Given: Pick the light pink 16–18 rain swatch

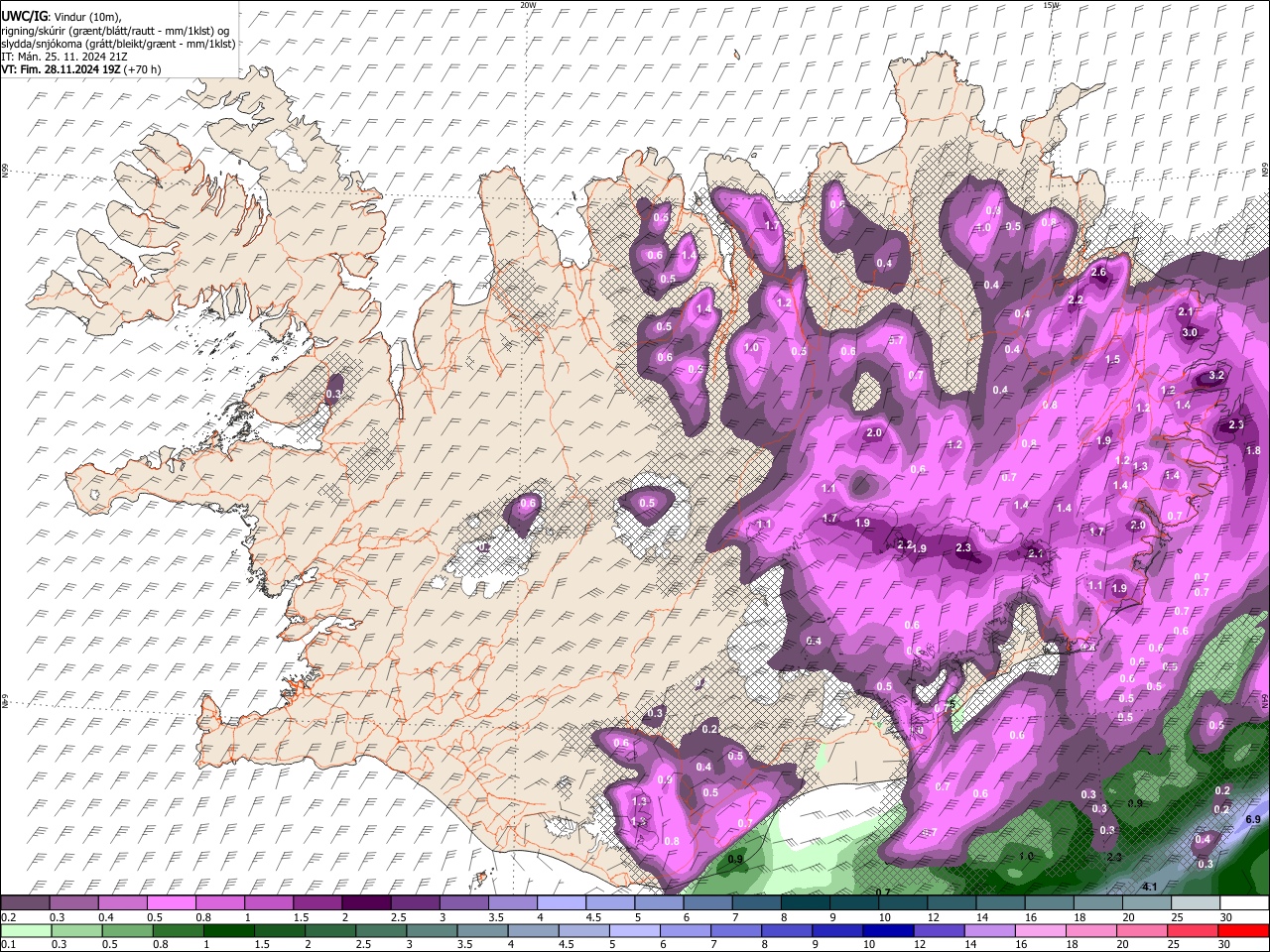Looking at the screenshot, I should (1041, 930).
